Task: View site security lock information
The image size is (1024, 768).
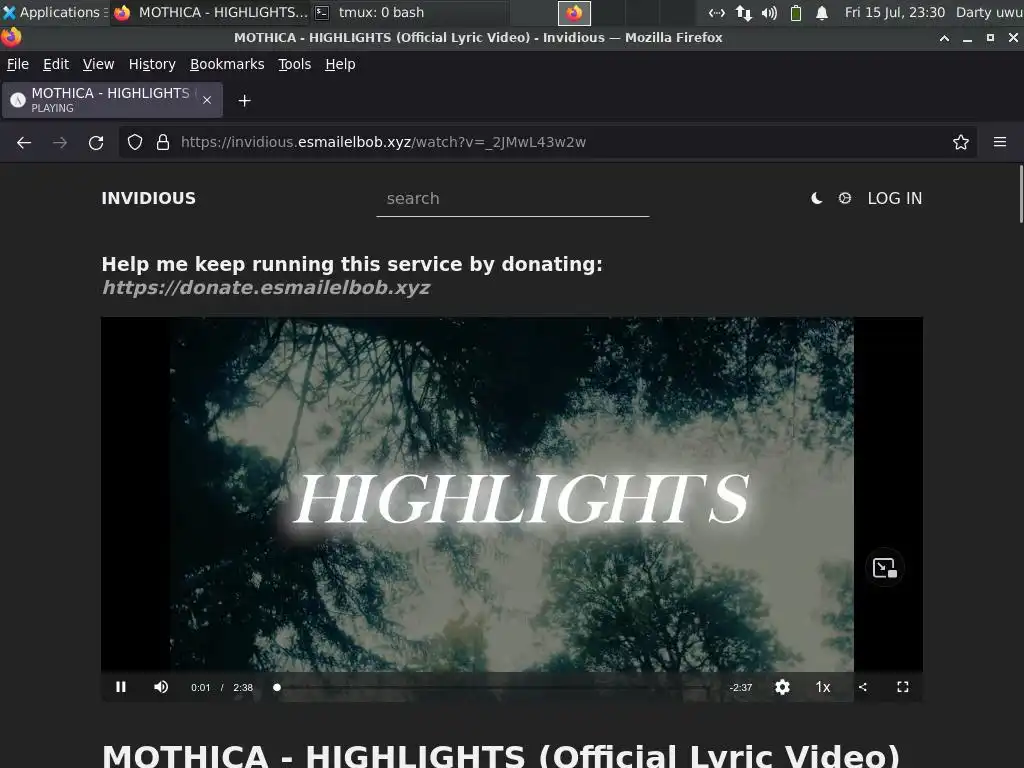Action: [x=163, y=142]
